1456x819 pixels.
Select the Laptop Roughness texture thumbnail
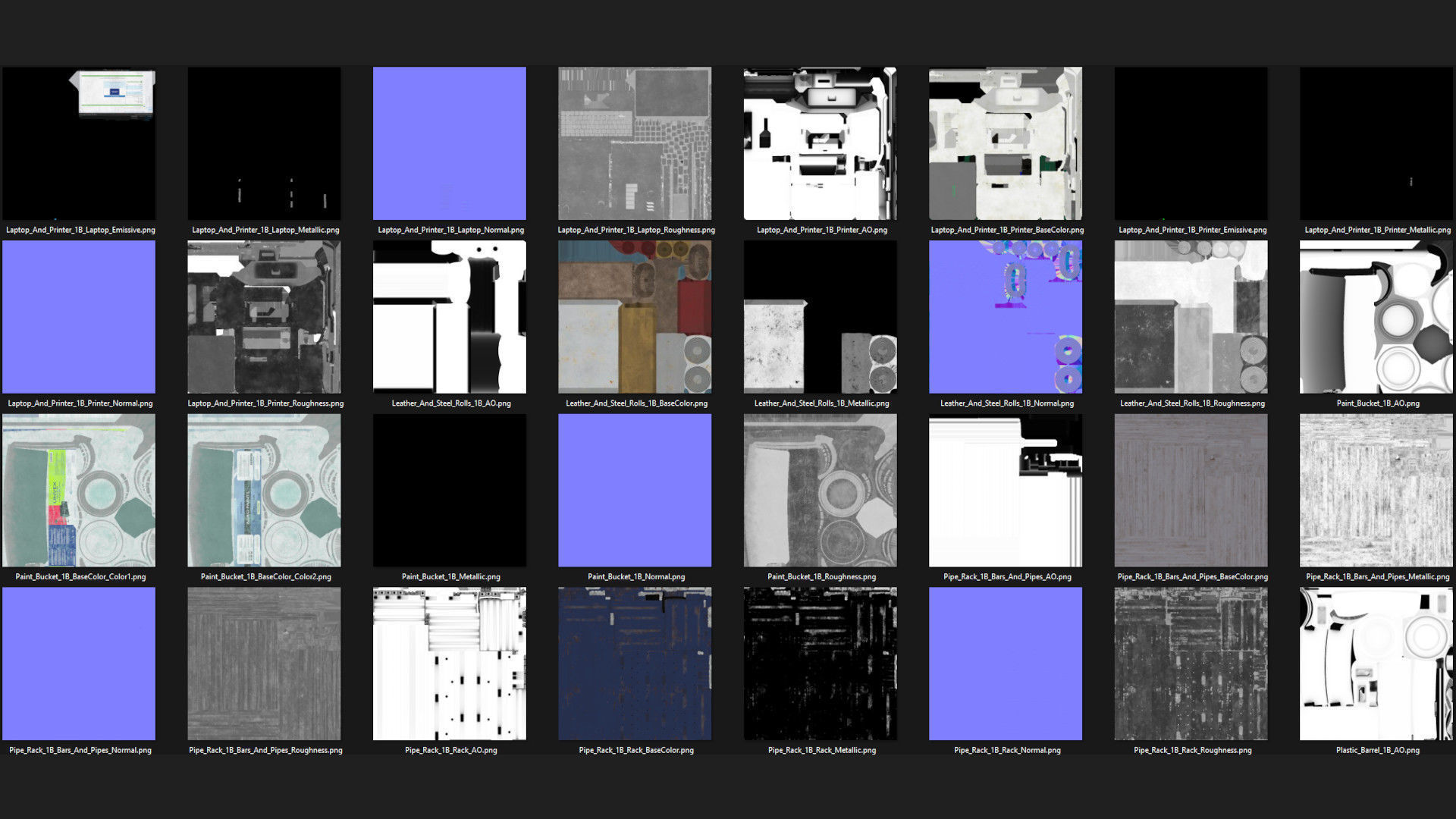click(635, 143)
